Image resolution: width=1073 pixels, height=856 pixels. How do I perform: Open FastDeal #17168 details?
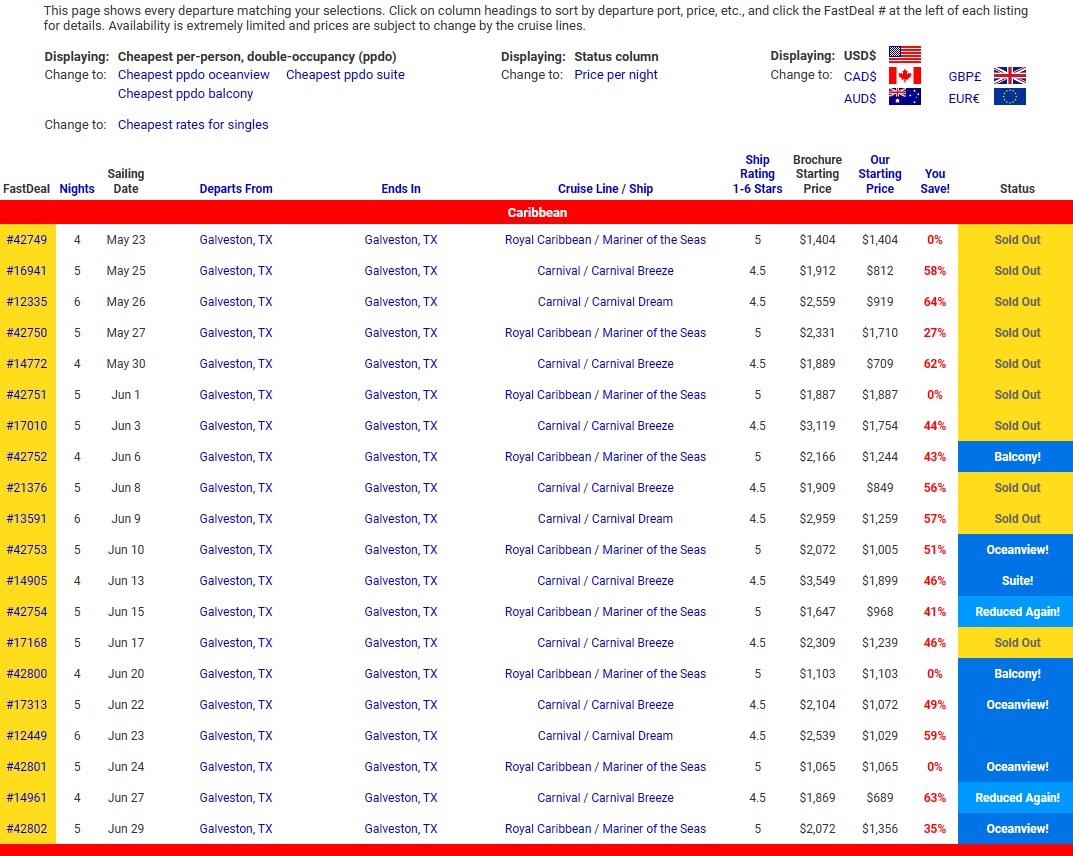tap(27, 643)
